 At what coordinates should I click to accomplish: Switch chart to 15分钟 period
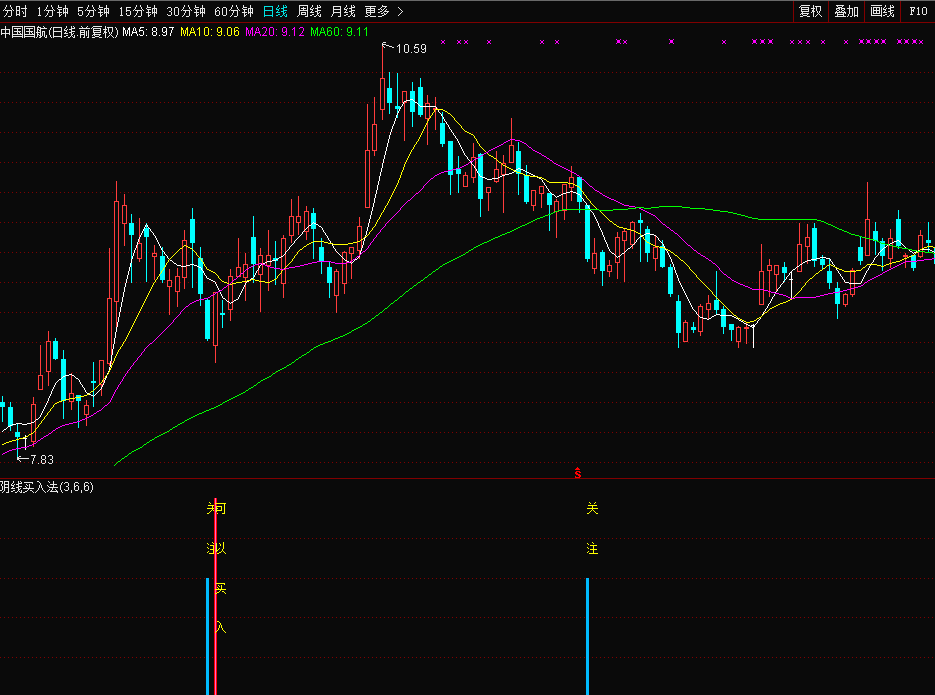138,12
